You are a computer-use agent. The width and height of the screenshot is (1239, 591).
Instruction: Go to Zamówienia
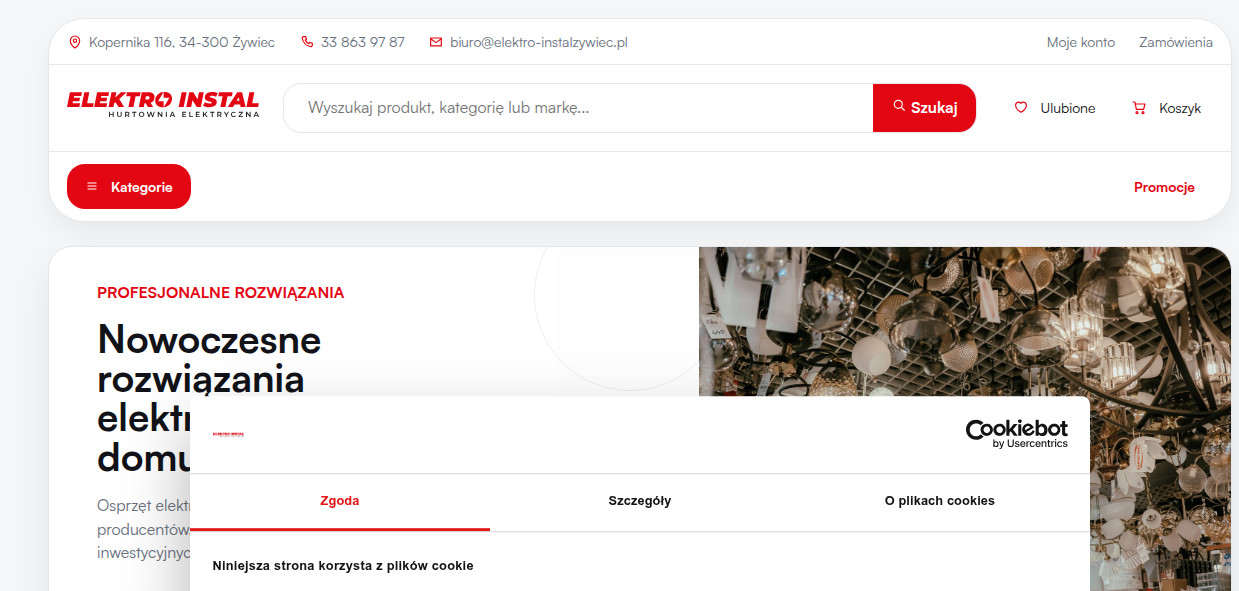click(1175, 42)
